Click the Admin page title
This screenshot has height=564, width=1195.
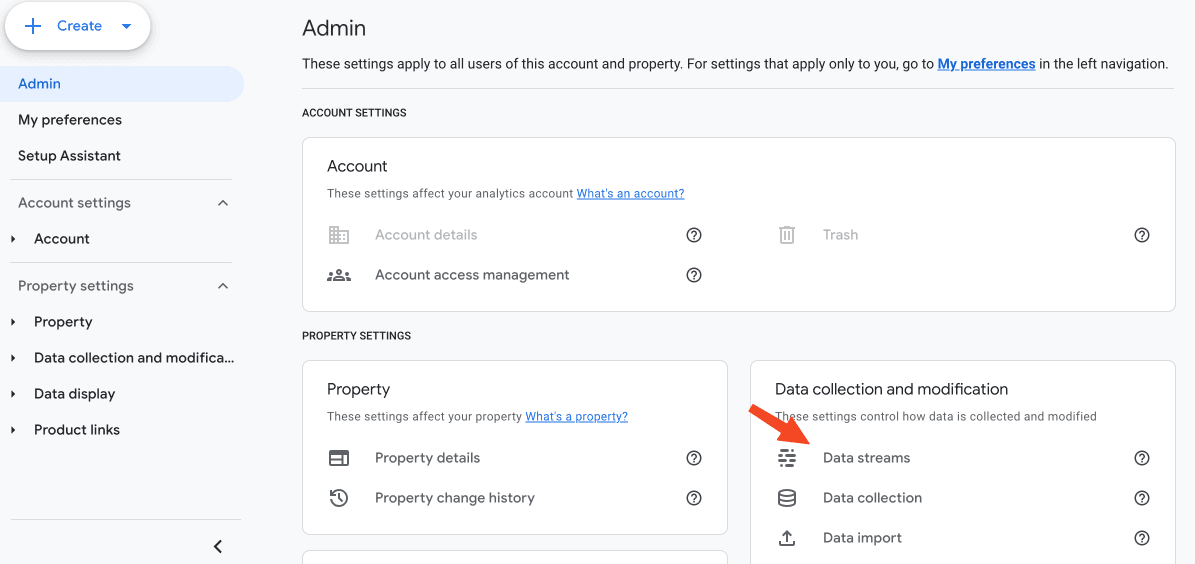334,29
